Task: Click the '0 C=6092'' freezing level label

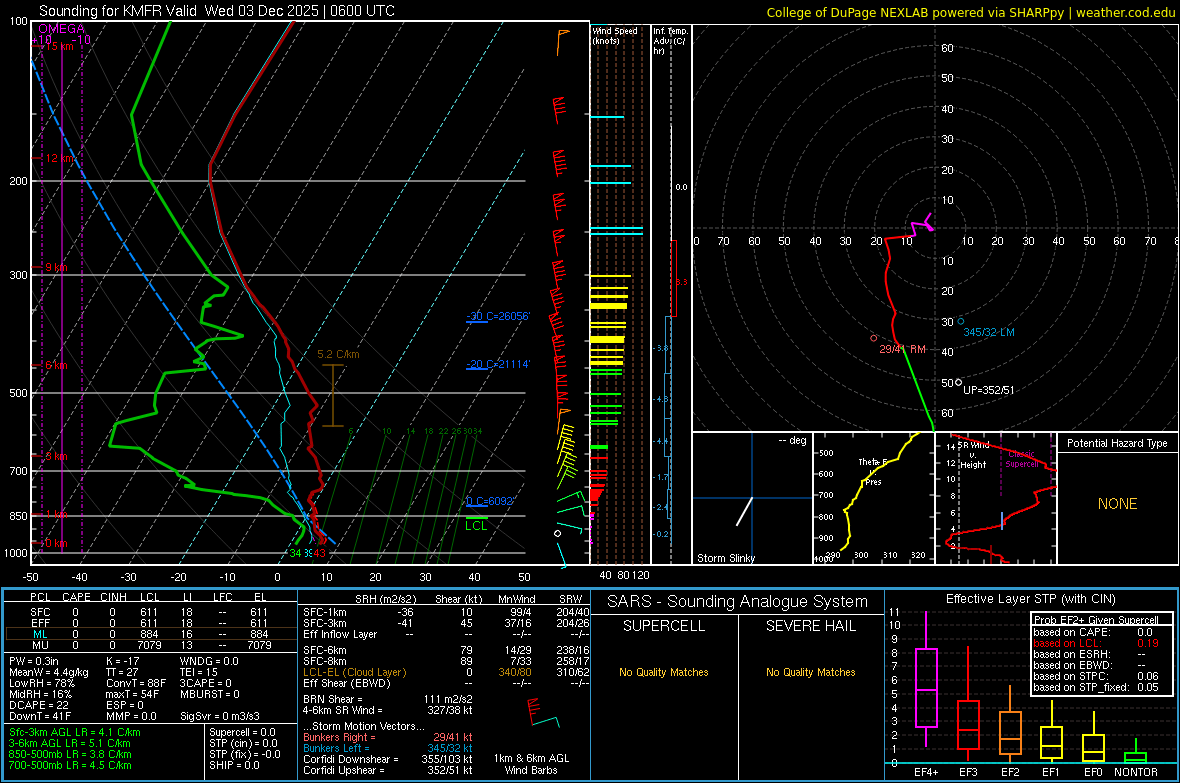Action: [489, 501]
